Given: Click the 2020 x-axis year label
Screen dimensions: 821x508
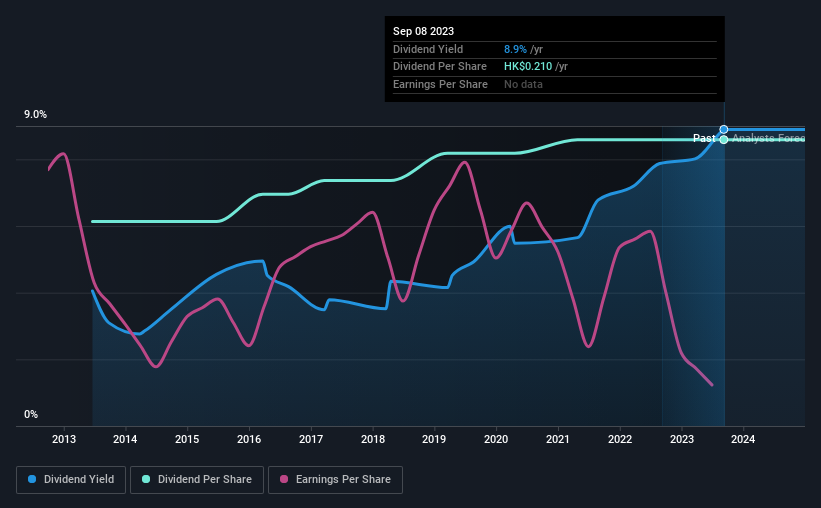Looking at the screenshot, I should click(496, 439).
